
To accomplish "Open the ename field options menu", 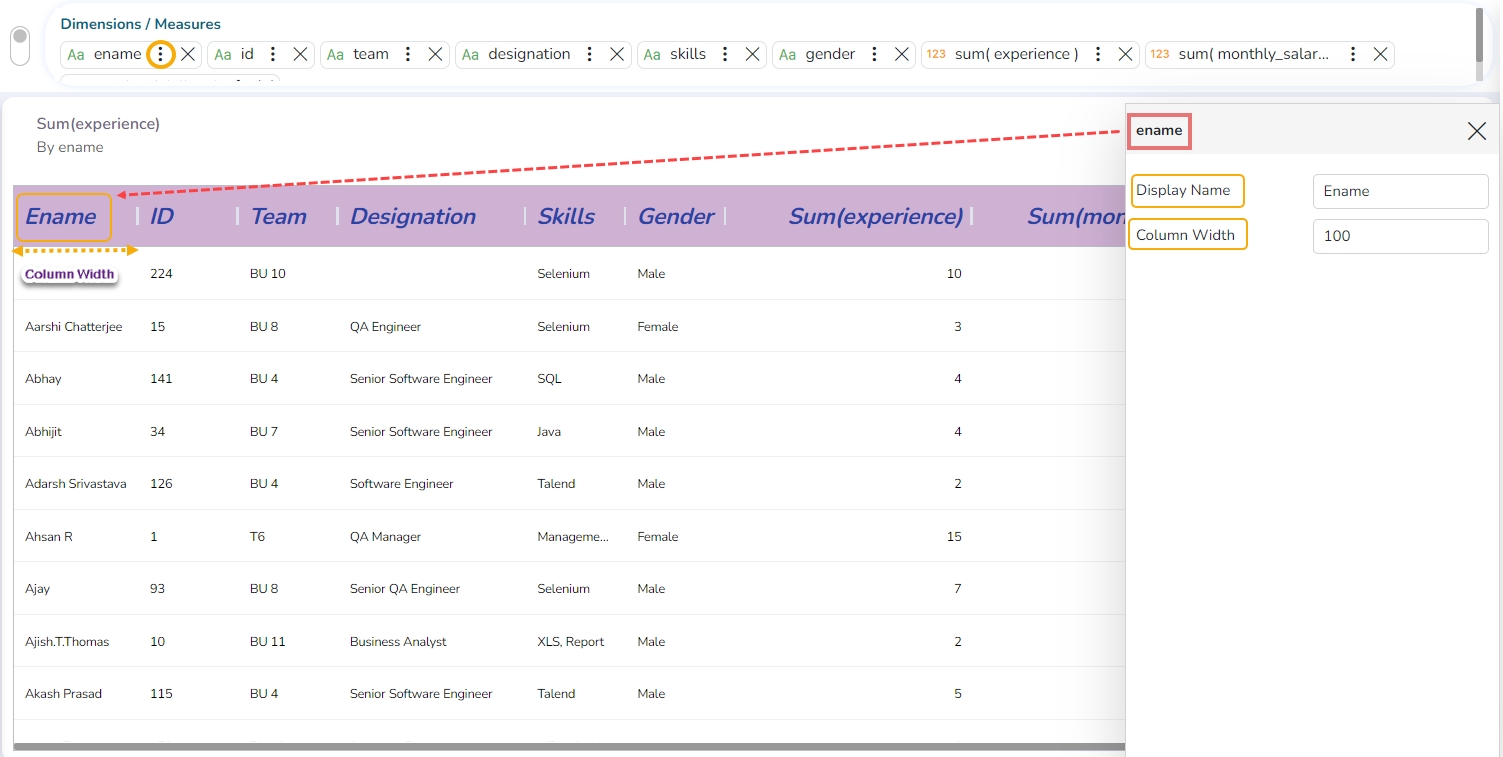I will pyautogui.click(x=160, y=55).
